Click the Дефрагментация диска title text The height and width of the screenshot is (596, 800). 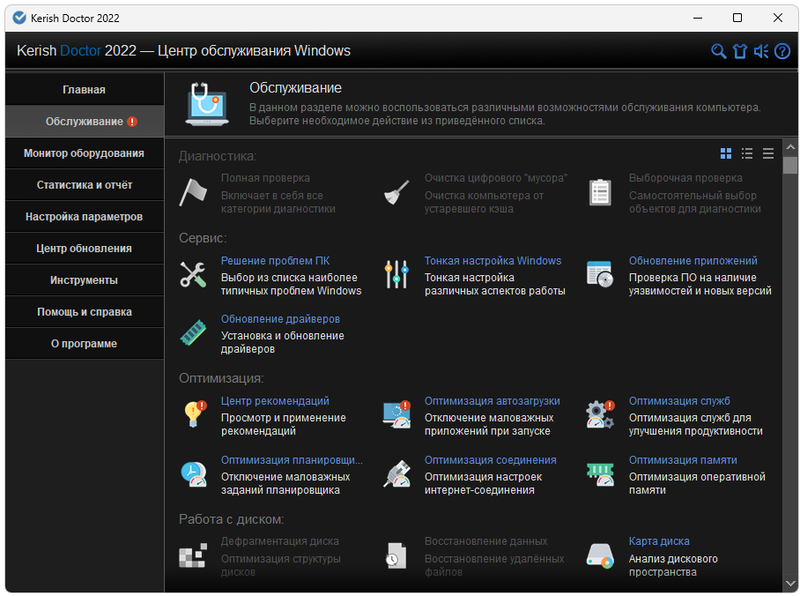point(280,541)
